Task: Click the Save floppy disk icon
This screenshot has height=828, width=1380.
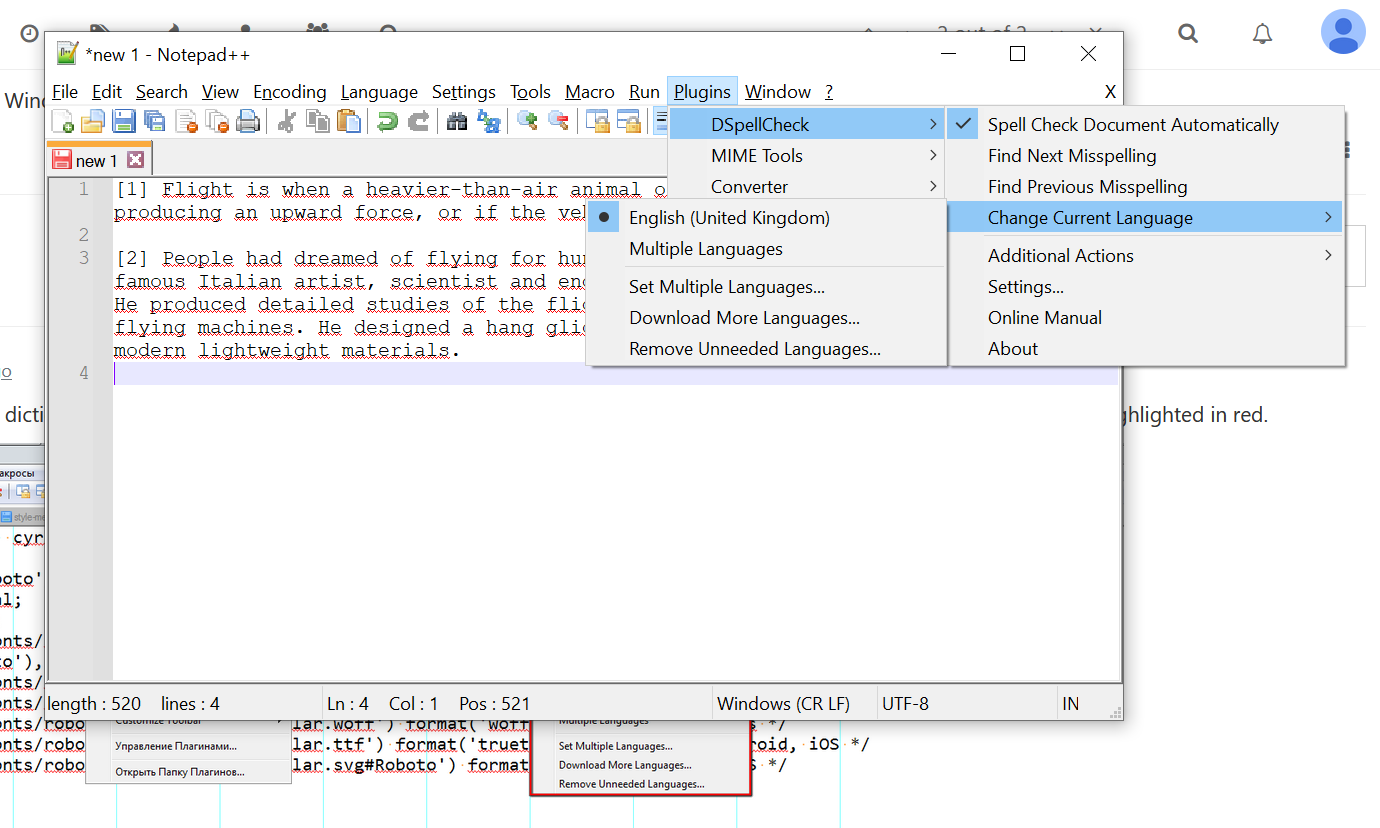Action: (124, 122)
